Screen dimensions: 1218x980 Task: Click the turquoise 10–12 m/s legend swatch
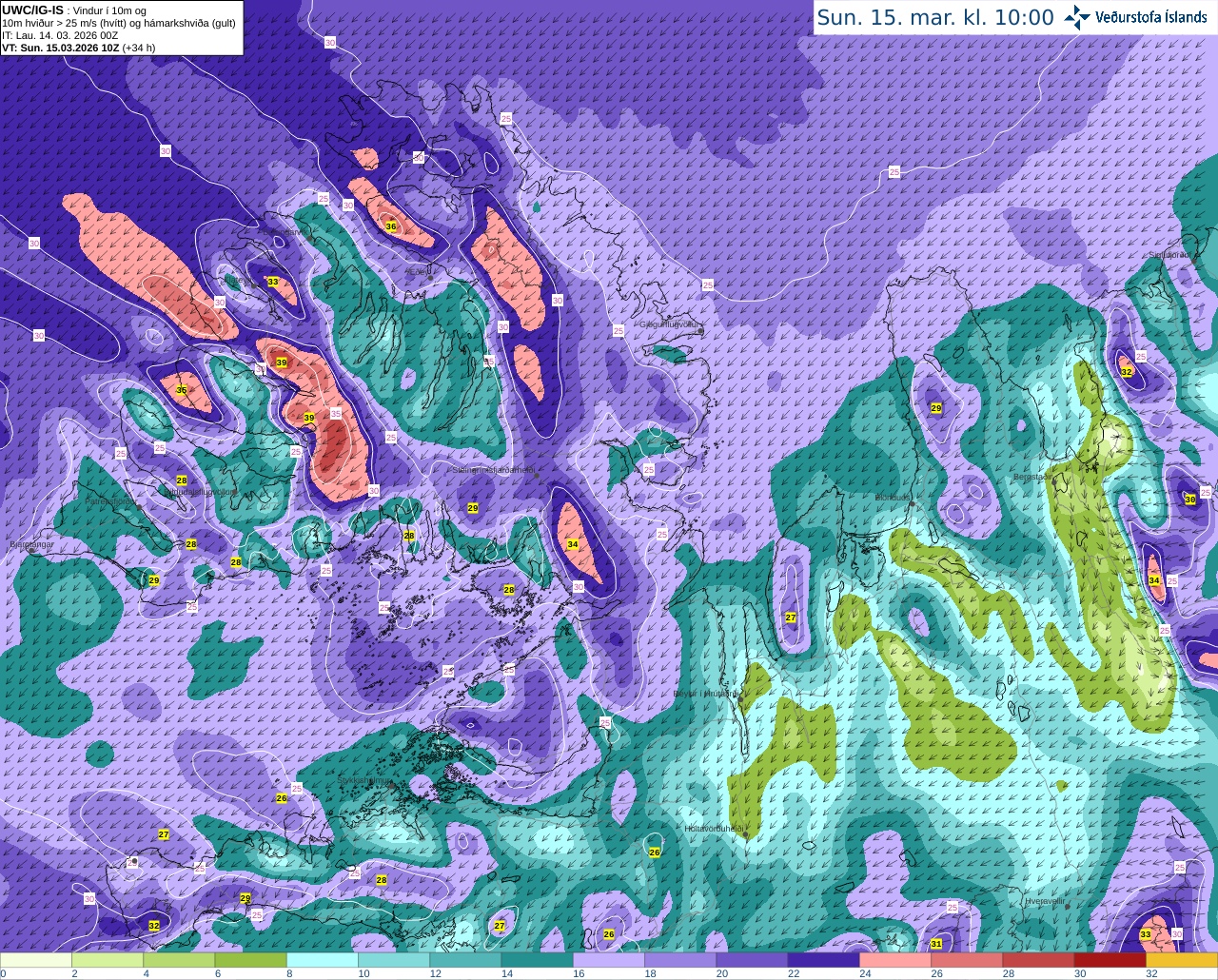pyautogui.click(x=394, y=960)
